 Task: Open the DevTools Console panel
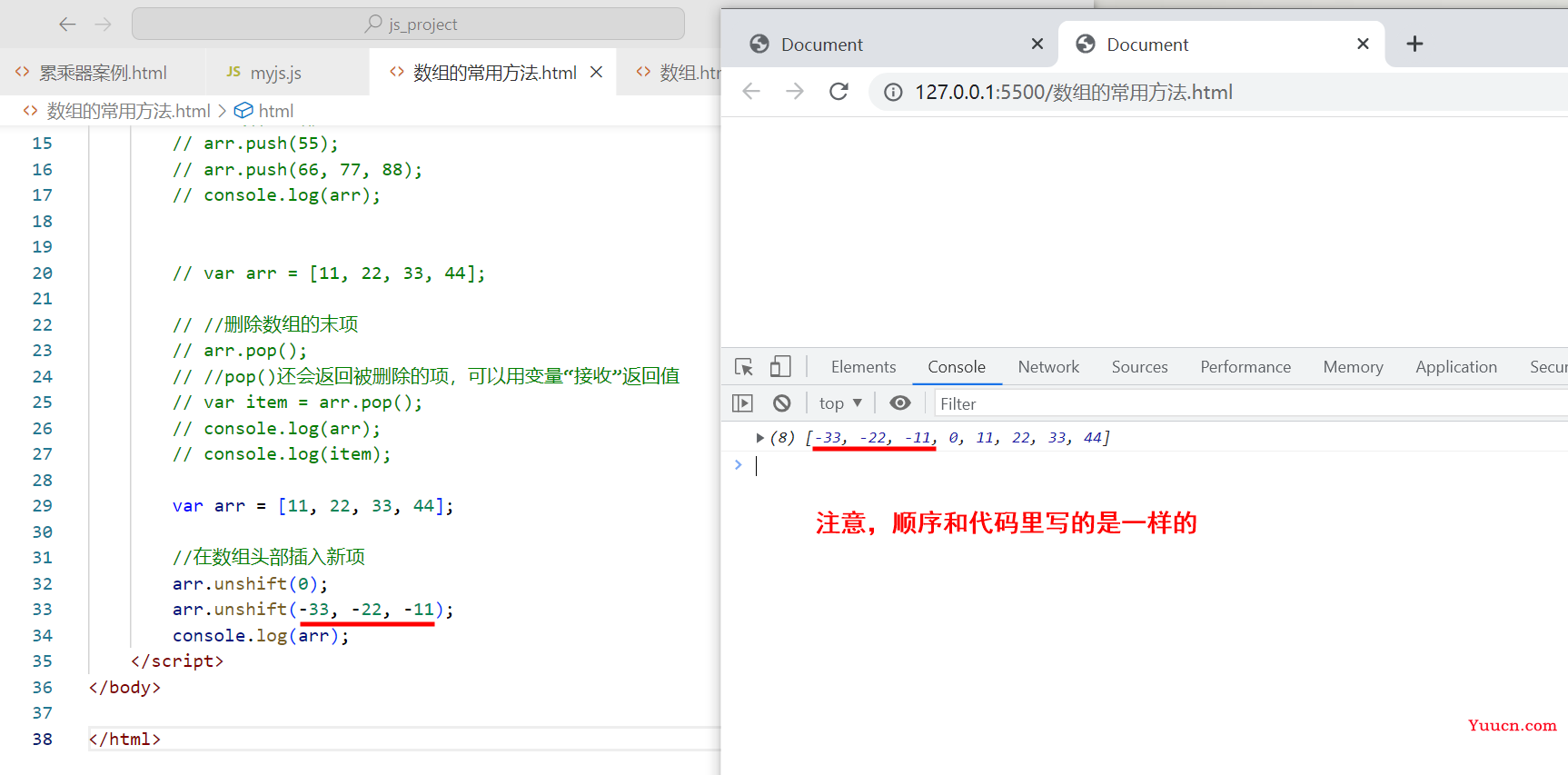tap(957, 367)
